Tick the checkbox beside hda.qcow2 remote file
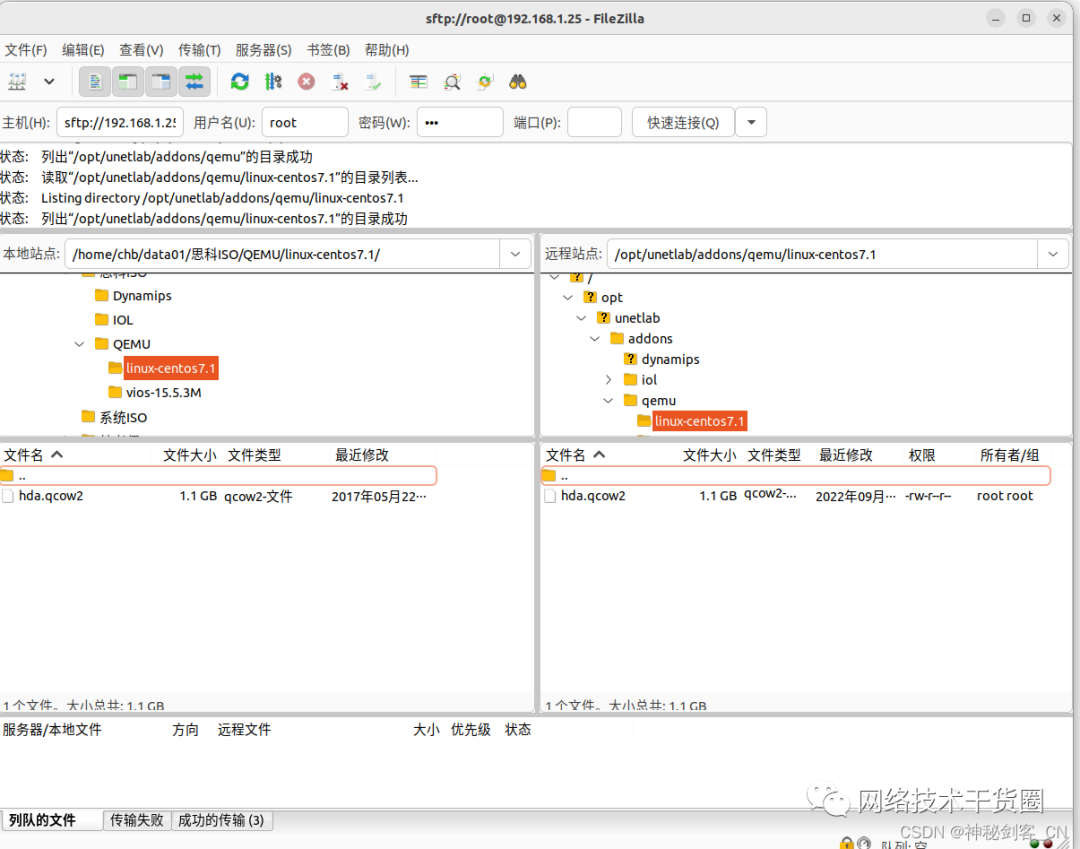1080x849 pixels. tap(552, 495)
